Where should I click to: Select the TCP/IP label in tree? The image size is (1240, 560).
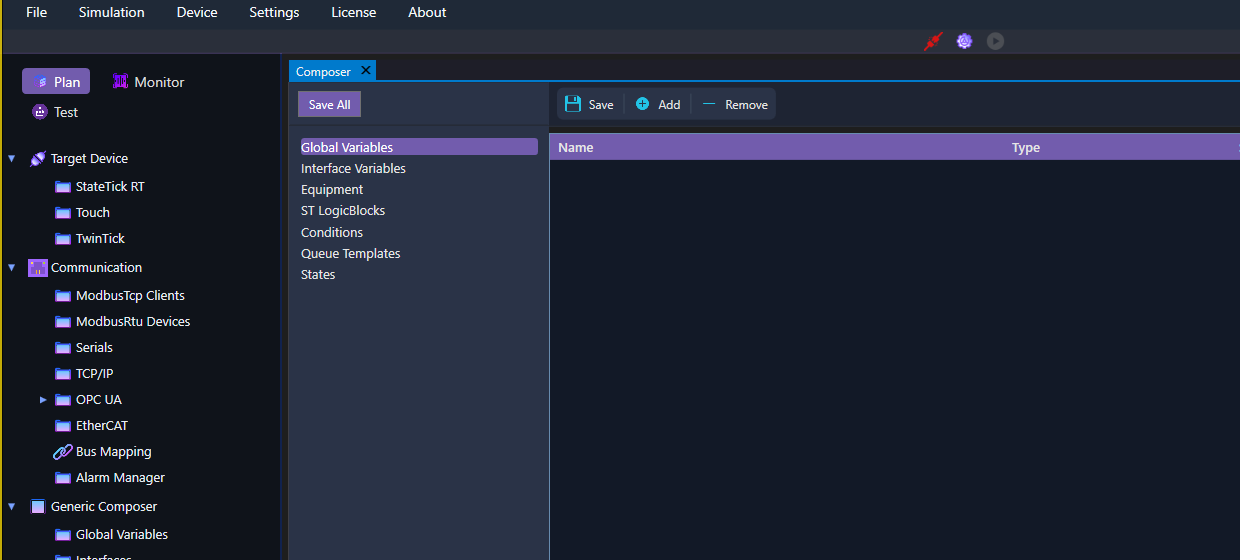coord(95,373)
